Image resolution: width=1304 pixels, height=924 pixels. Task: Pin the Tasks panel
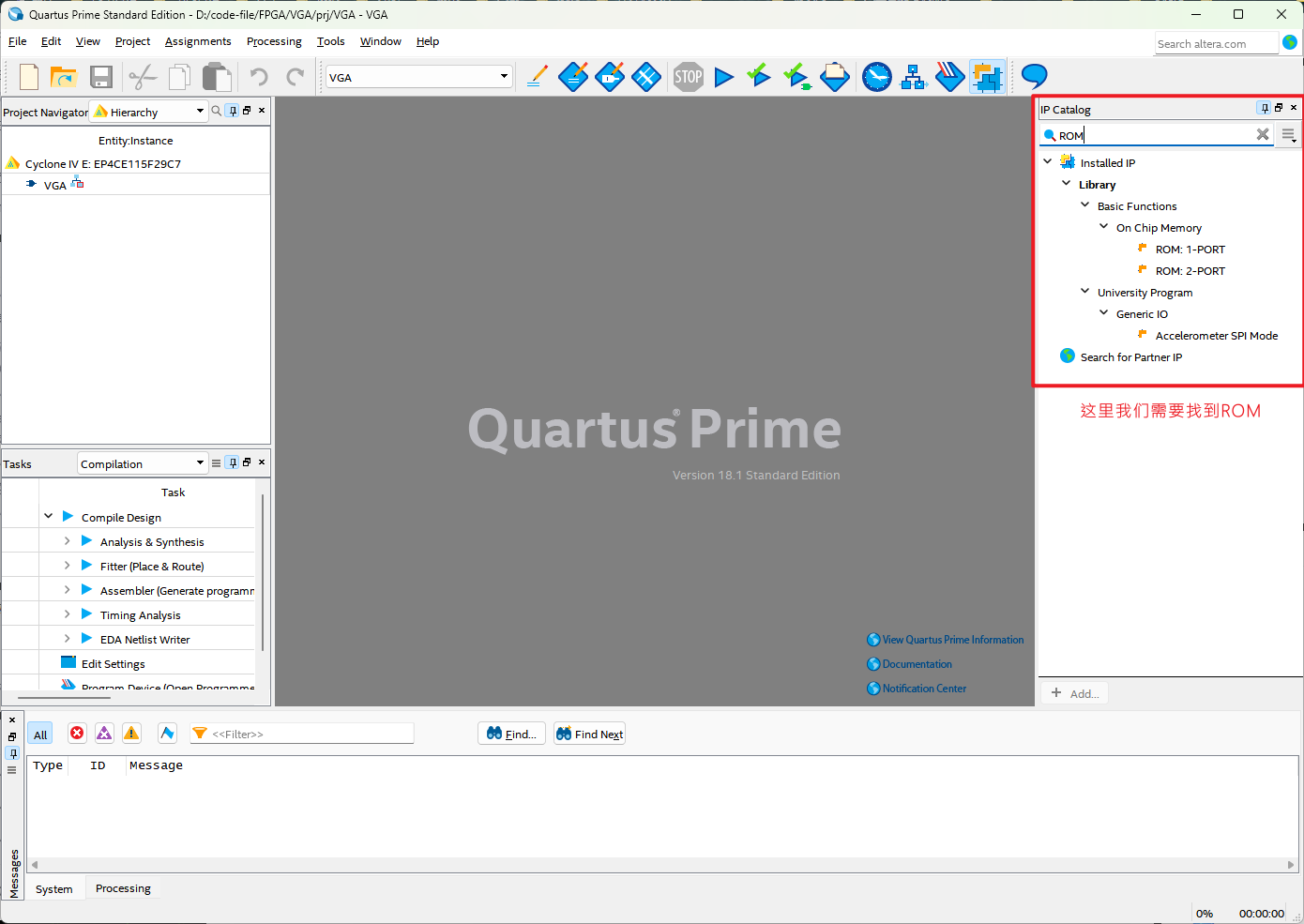pos(233,462)
